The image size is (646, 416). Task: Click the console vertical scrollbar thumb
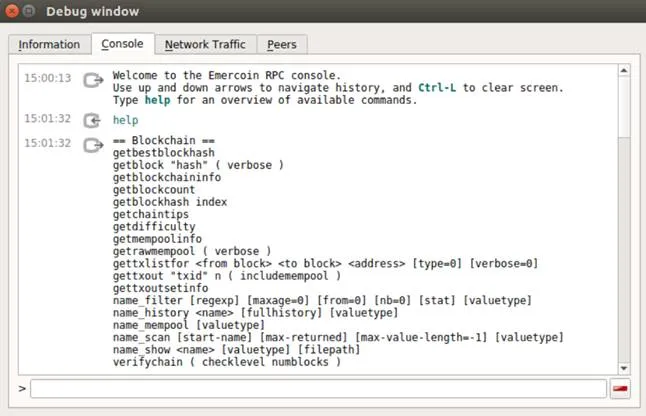tap(624, 107)
